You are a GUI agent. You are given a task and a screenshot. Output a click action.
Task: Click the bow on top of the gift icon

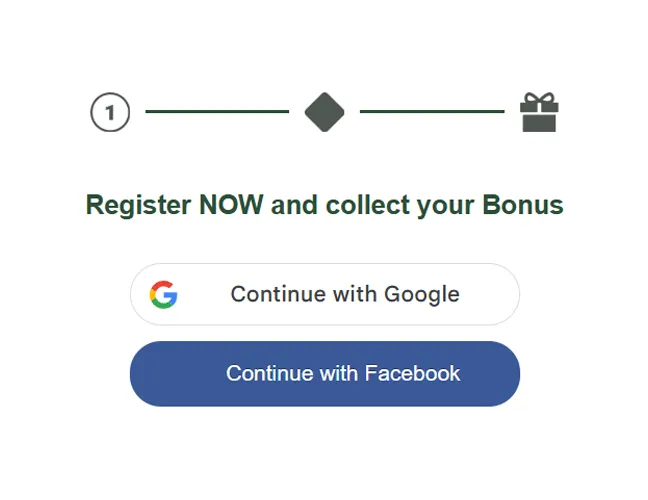(539, 98)
